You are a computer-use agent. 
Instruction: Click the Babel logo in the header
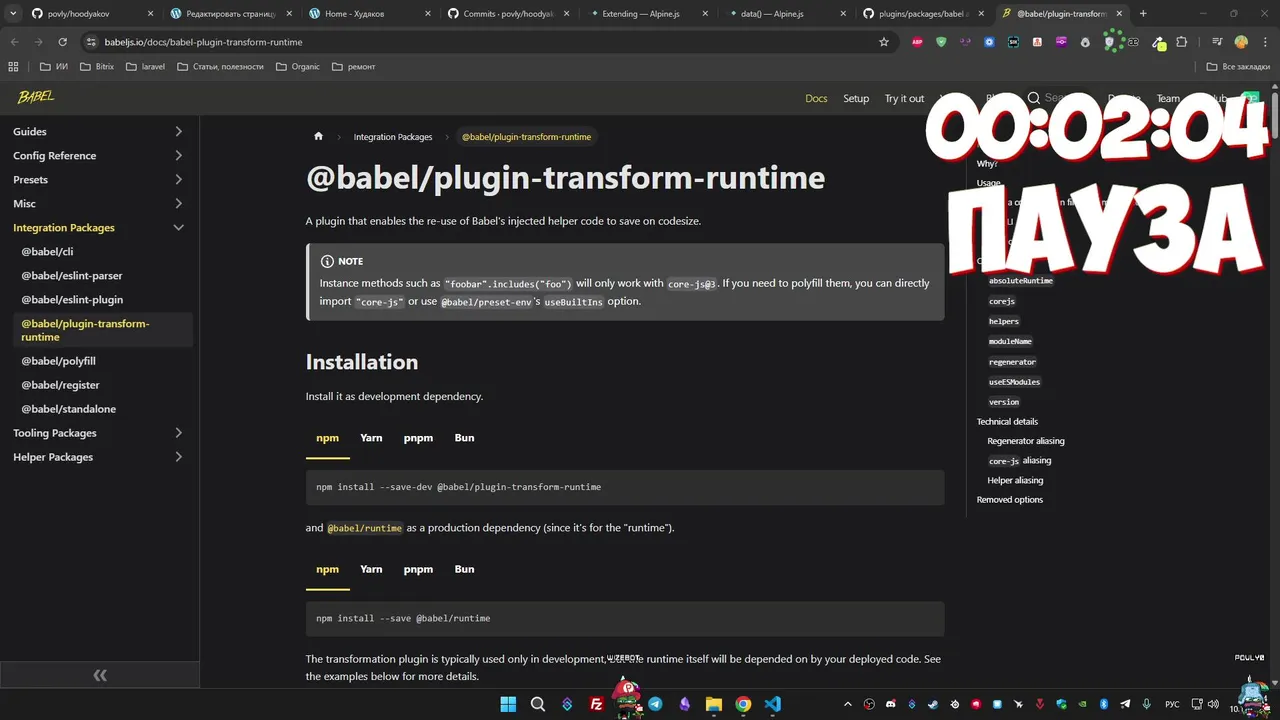[35, 97]
